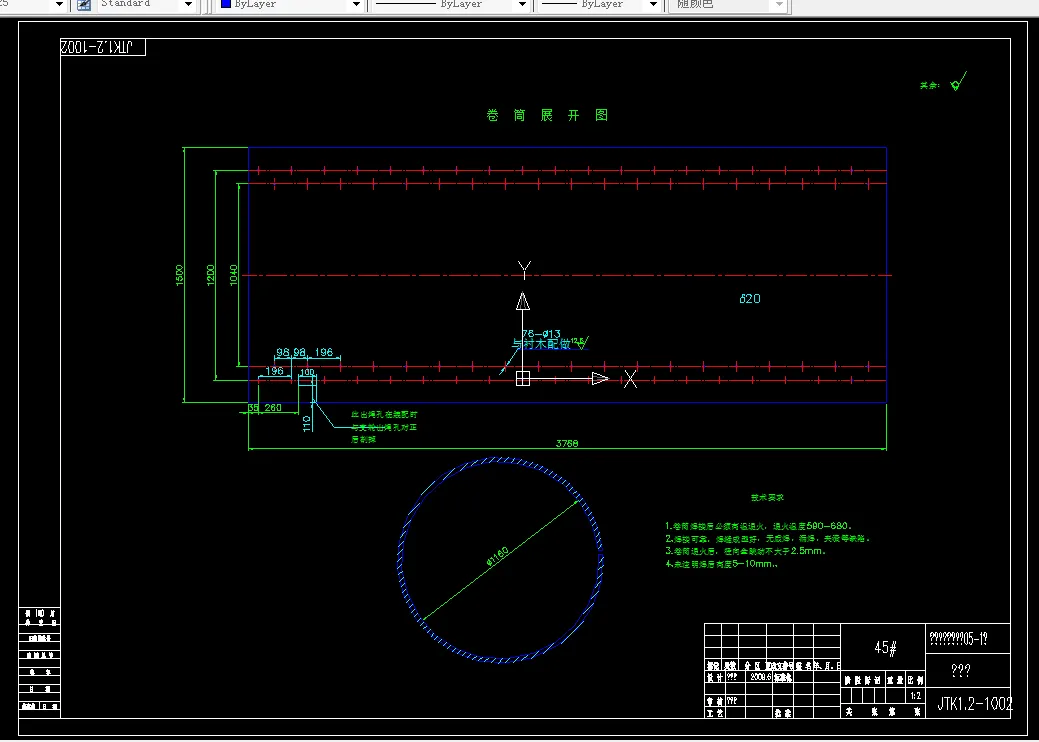Click the UCS Y-axis arrowhead

click(x=523, y=301)
